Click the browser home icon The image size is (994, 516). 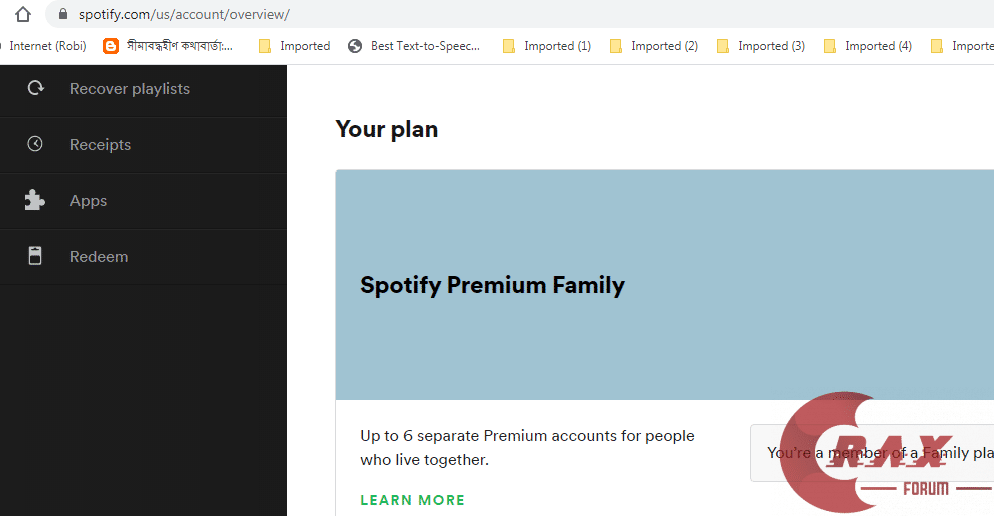coord(23,14)
